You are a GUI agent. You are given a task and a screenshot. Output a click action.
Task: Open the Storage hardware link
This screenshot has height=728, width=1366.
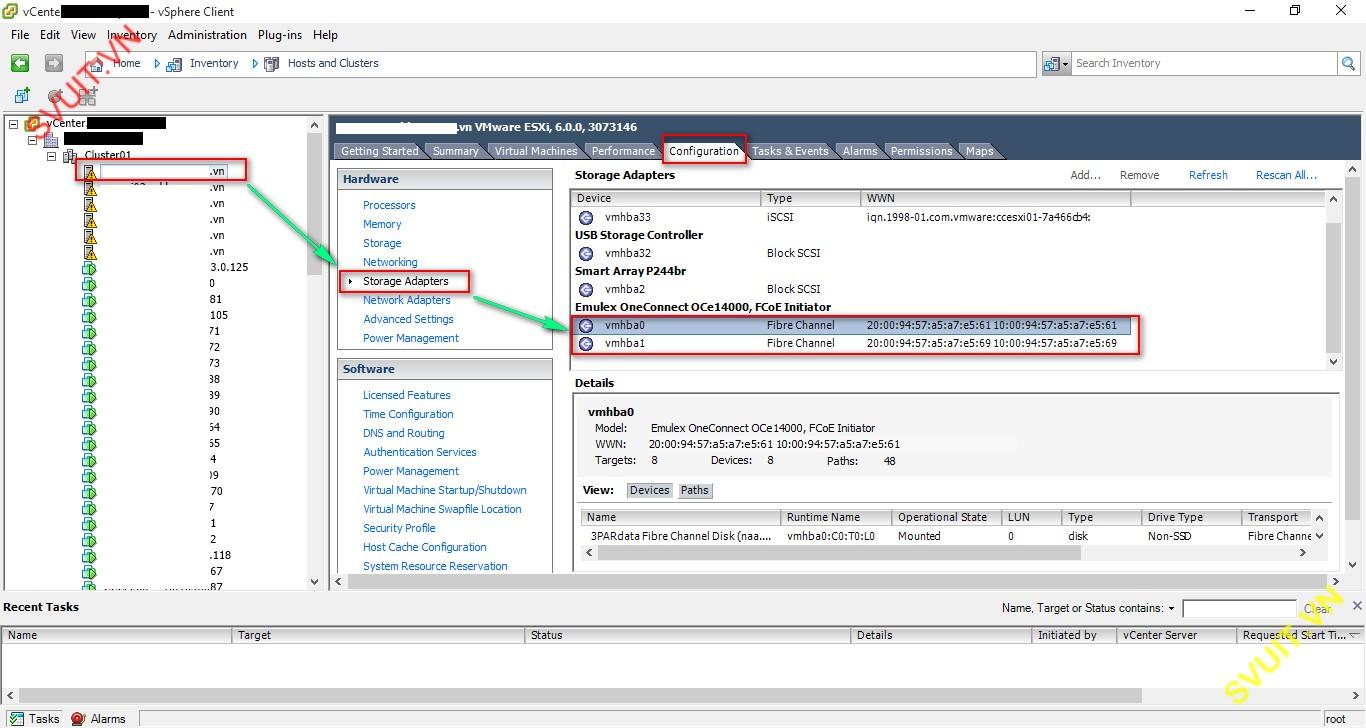[382, 243]
